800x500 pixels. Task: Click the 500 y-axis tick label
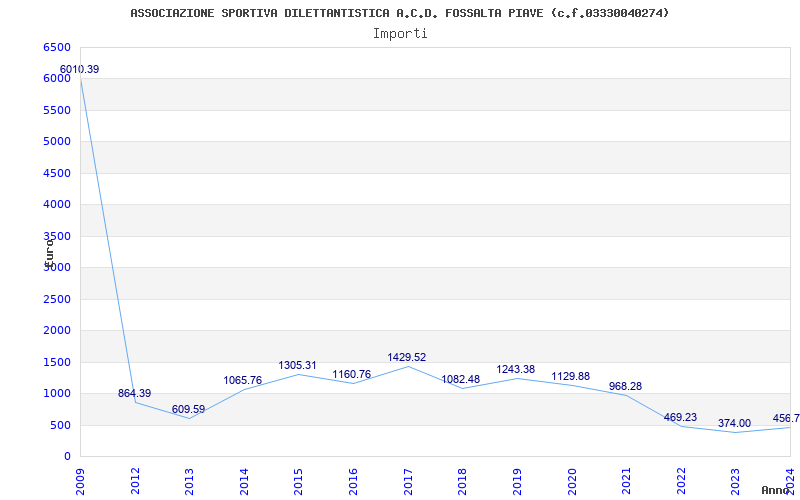coord(60,426)
